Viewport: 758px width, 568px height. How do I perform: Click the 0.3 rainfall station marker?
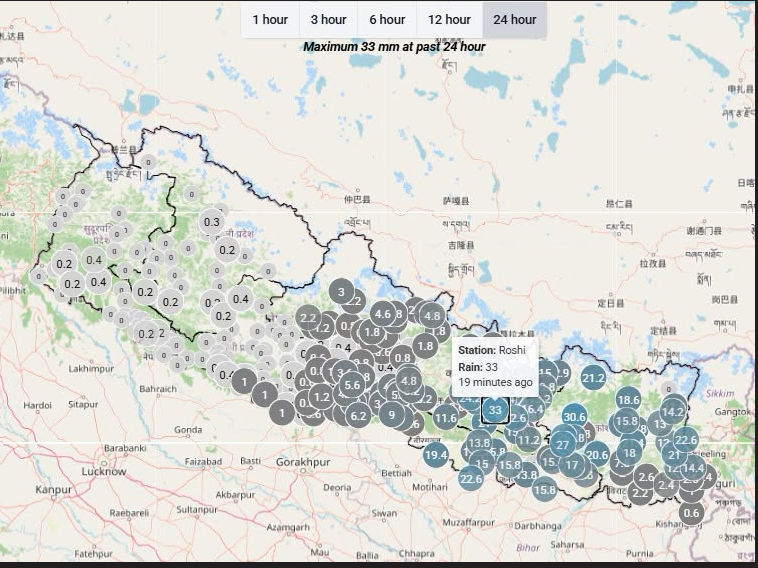pyautogui.click(x=212, y=222)
